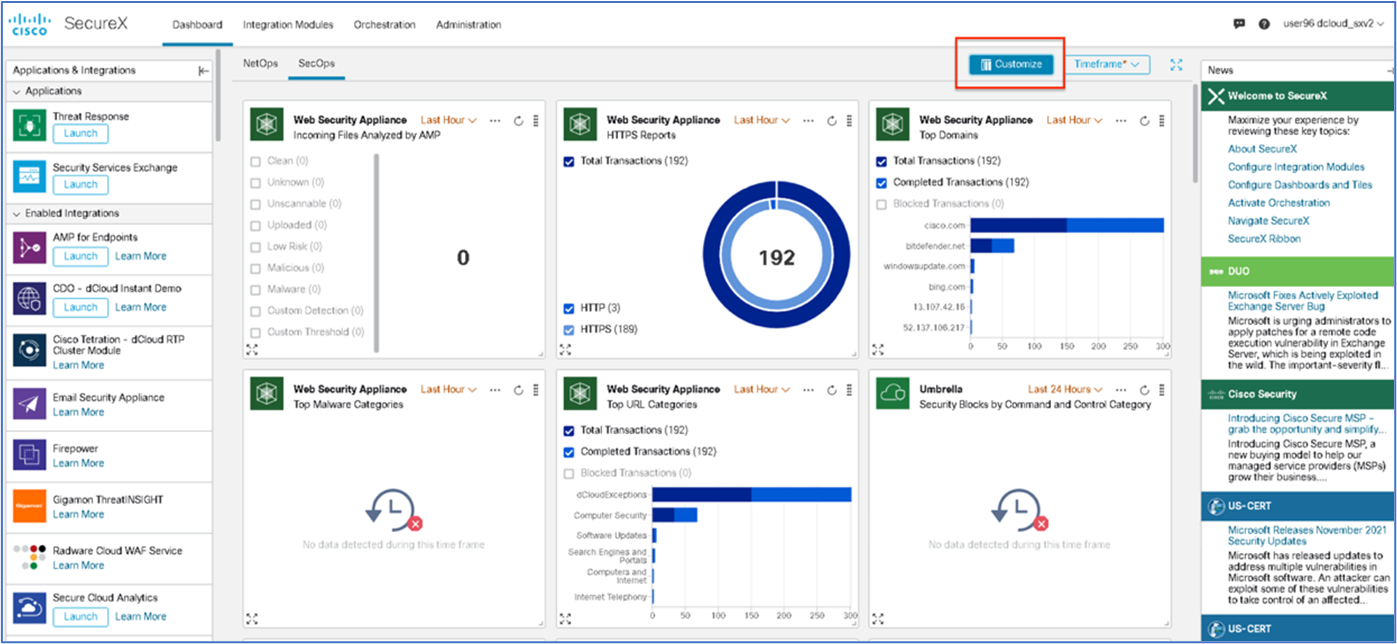Image resolution: width=1397 pixels, height=644 pixels.
Task: Check Blocked Transactions in Top Domains tile
Action: point(881,204)
